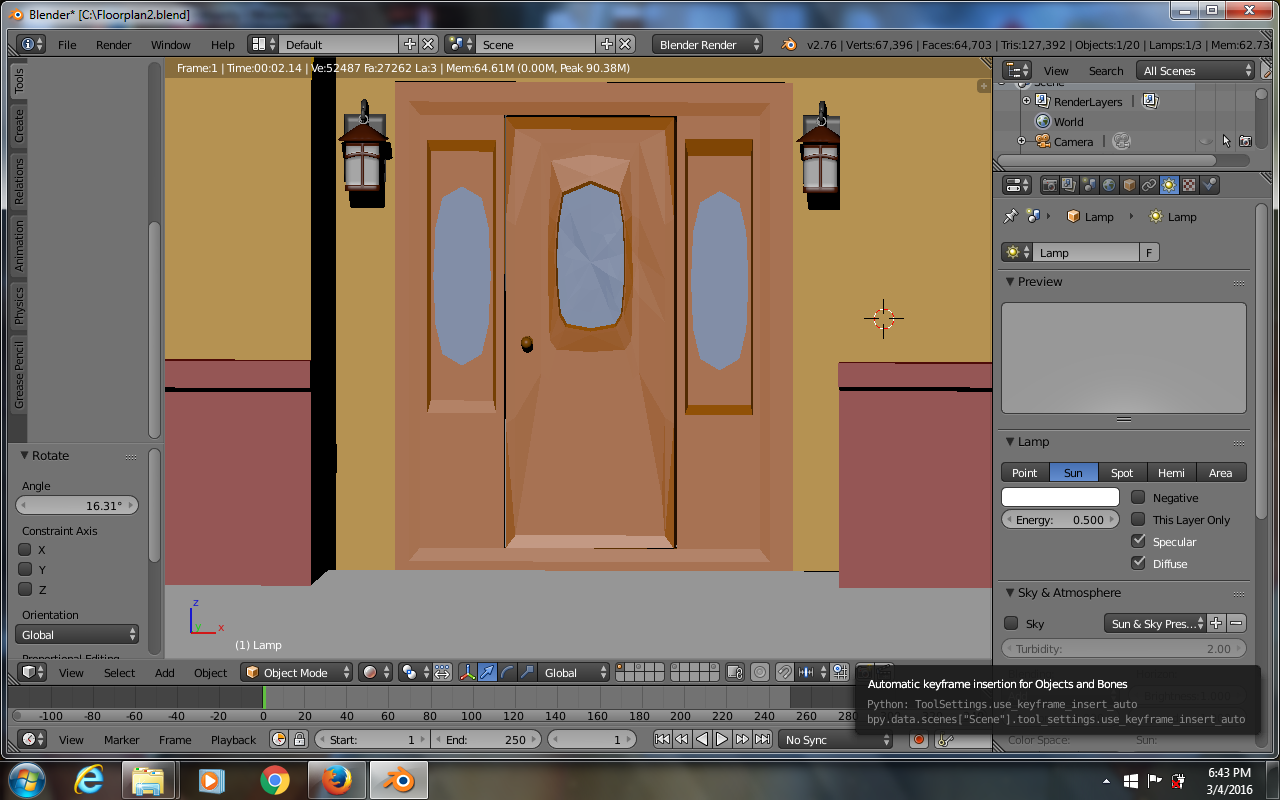1280x800 pixels.
Task: Pin the properties context with pushpin icon
Action: pos(1011,216)
